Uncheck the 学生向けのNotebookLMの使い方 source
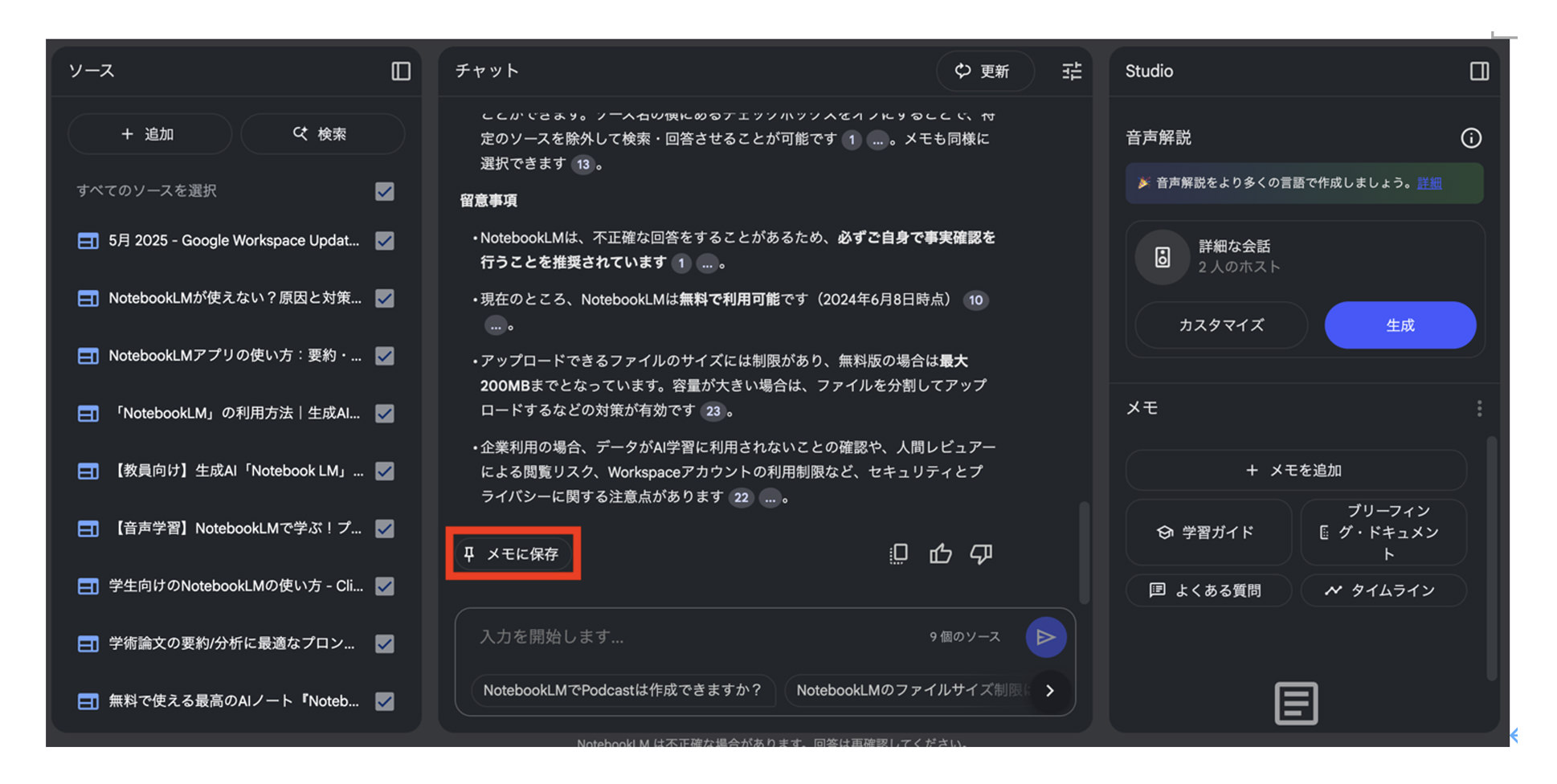1557x784 pixels. pyautogui.click(x=384, y=586)
